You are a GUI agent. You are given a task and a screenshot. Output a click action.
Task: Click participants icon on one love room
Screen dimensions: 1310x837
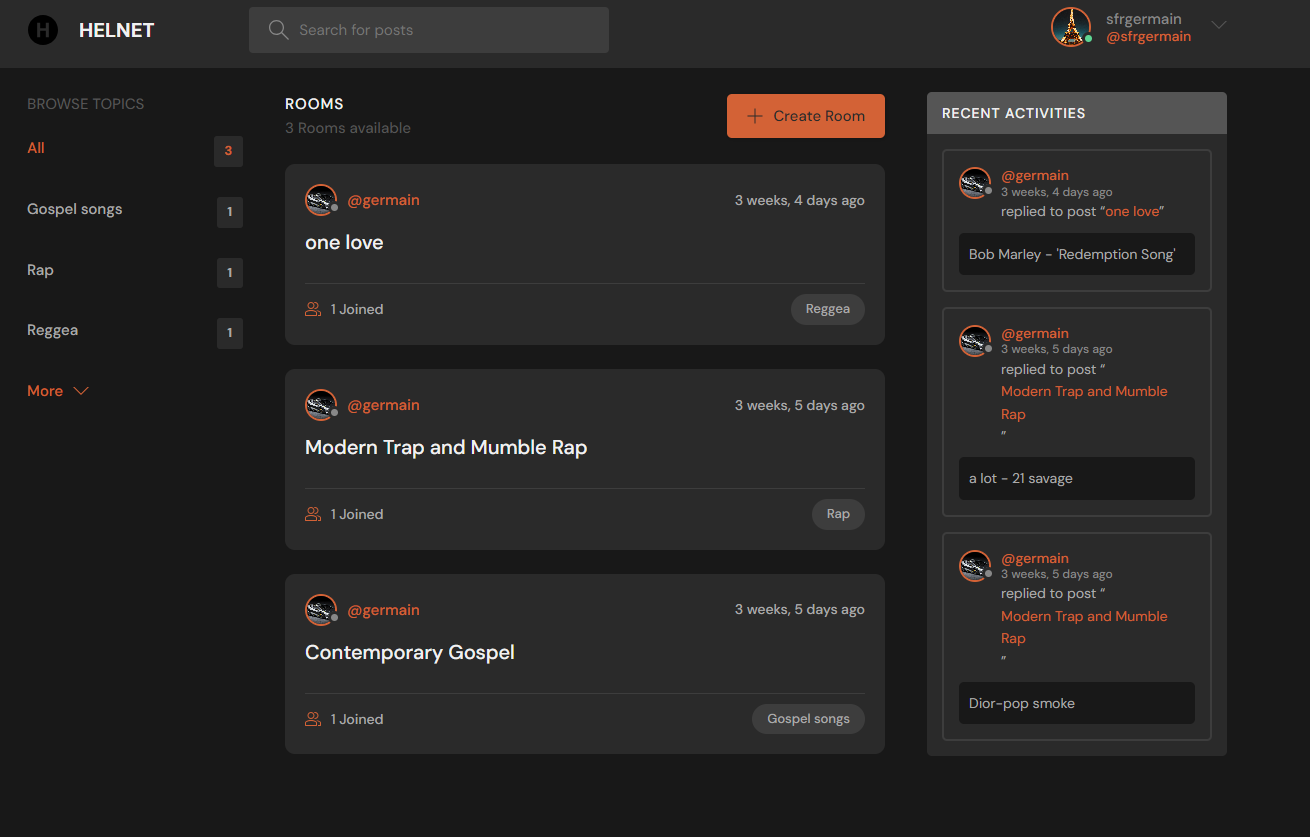point(313,309)
